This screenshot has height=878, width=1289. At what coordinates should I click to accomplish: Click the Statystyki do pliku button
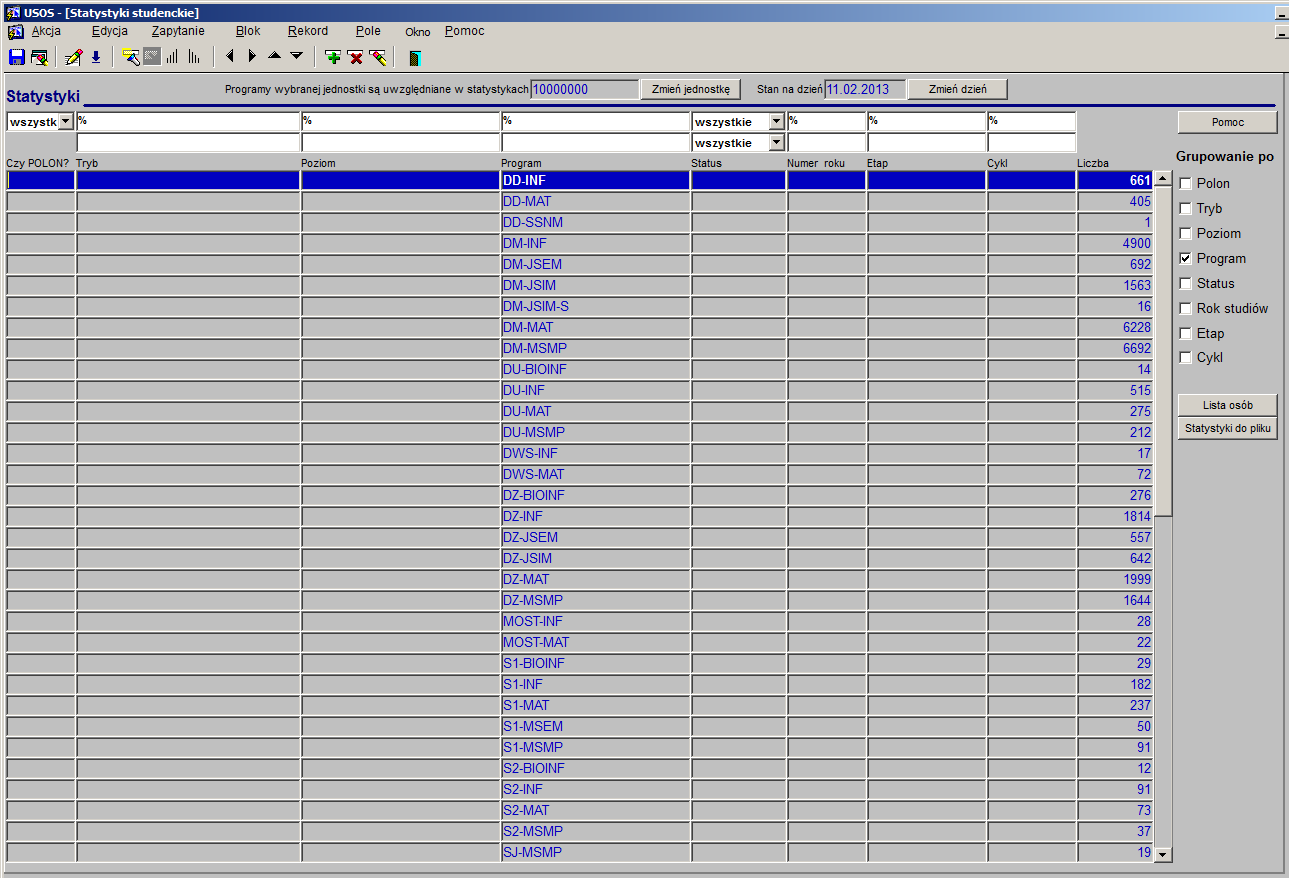(x=1227, y=428)
